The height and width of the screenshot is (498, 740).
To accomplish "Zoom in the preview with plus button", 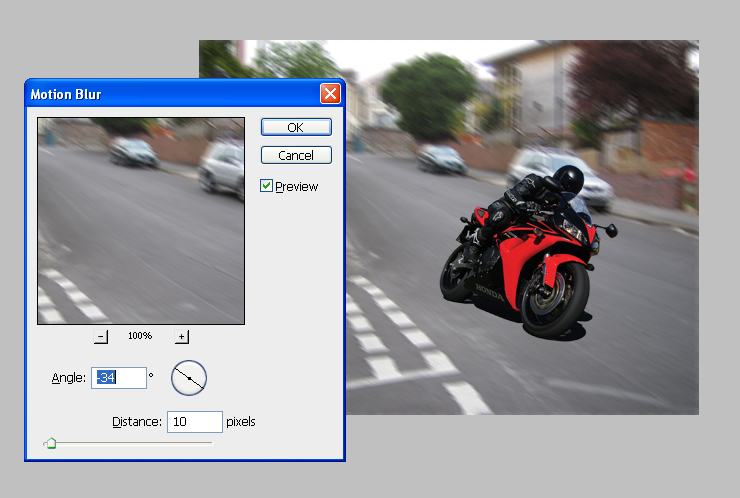I will coord(181,336).
